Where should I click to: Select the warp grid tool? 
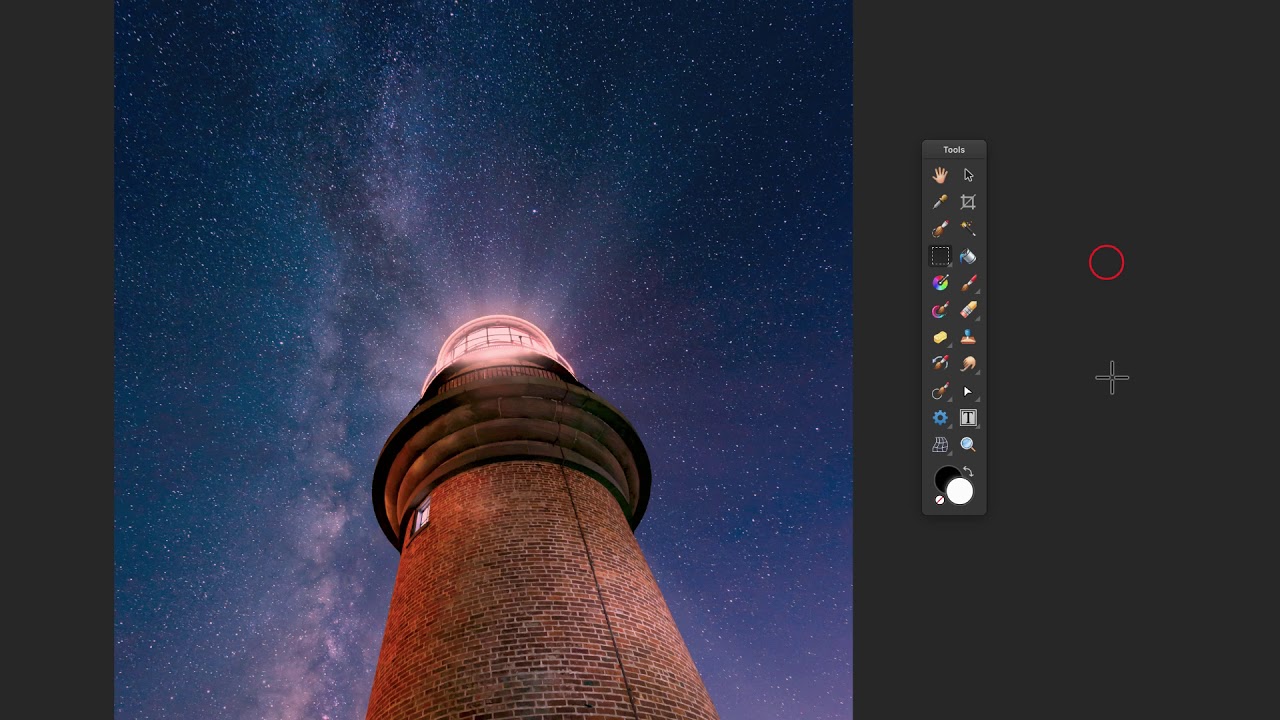click(940, 445)
